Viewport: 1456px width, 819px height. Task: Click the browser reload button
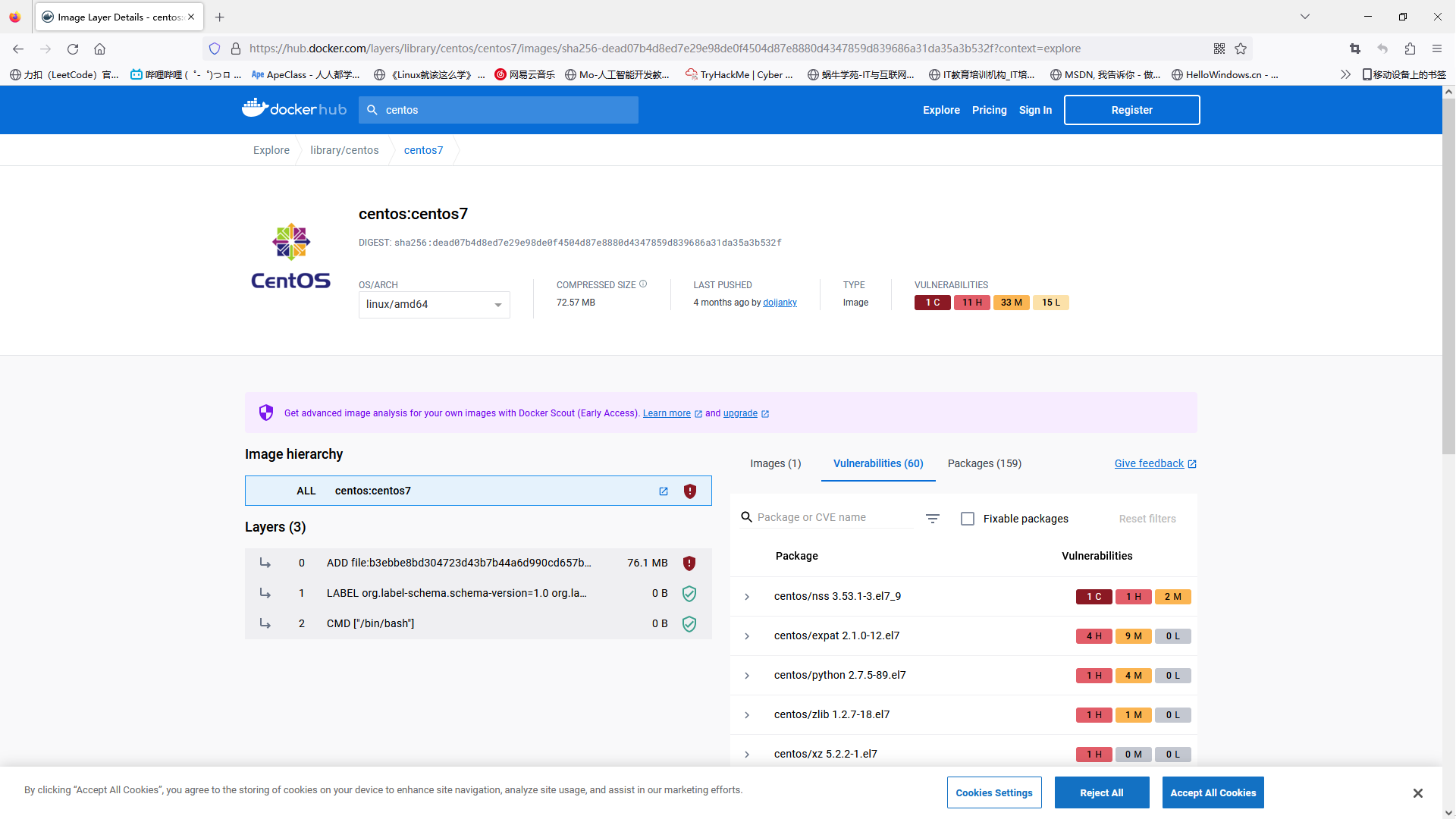tap(73, 49)
